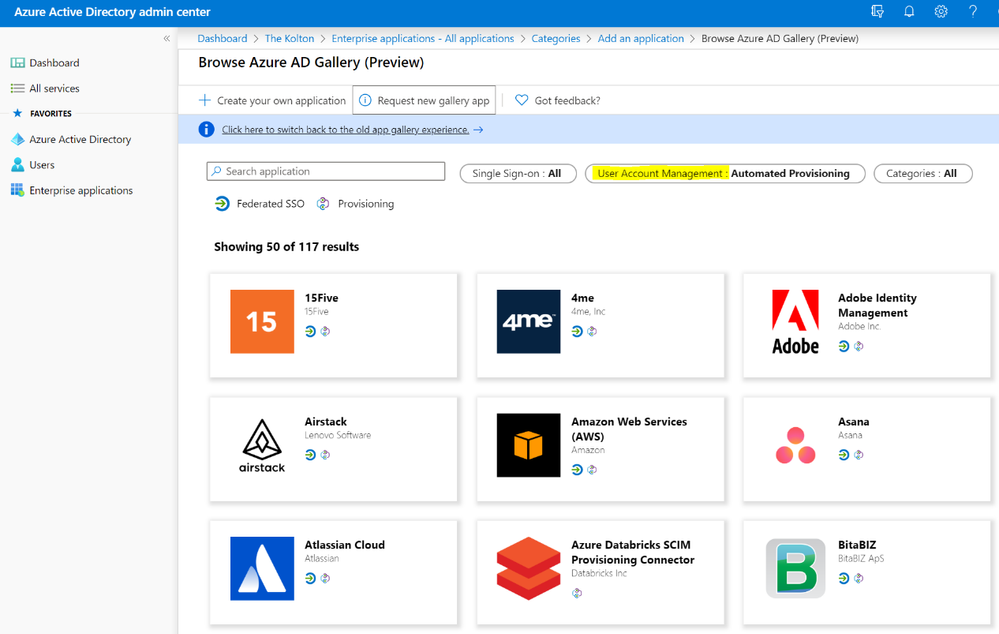The image size is (999, 634).
Task: Collapse the left sidebar with the double chevron
Action: pyautogui.click(x=167, y=39)
